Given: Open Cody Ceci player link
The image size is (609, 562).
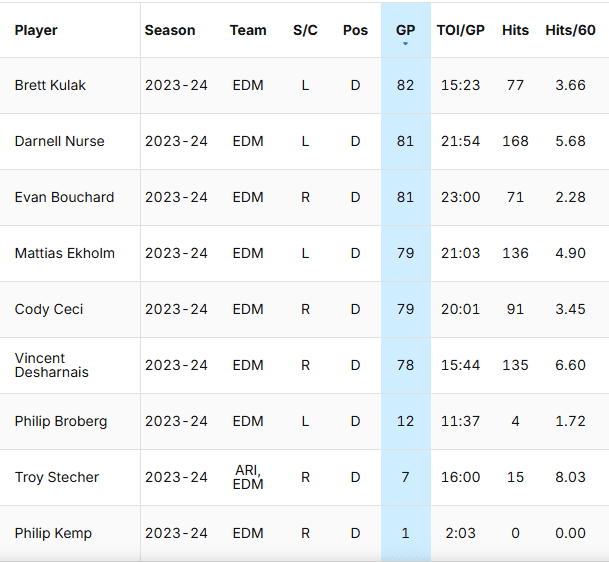Looking at the screenshot, I should pos(47,309).
